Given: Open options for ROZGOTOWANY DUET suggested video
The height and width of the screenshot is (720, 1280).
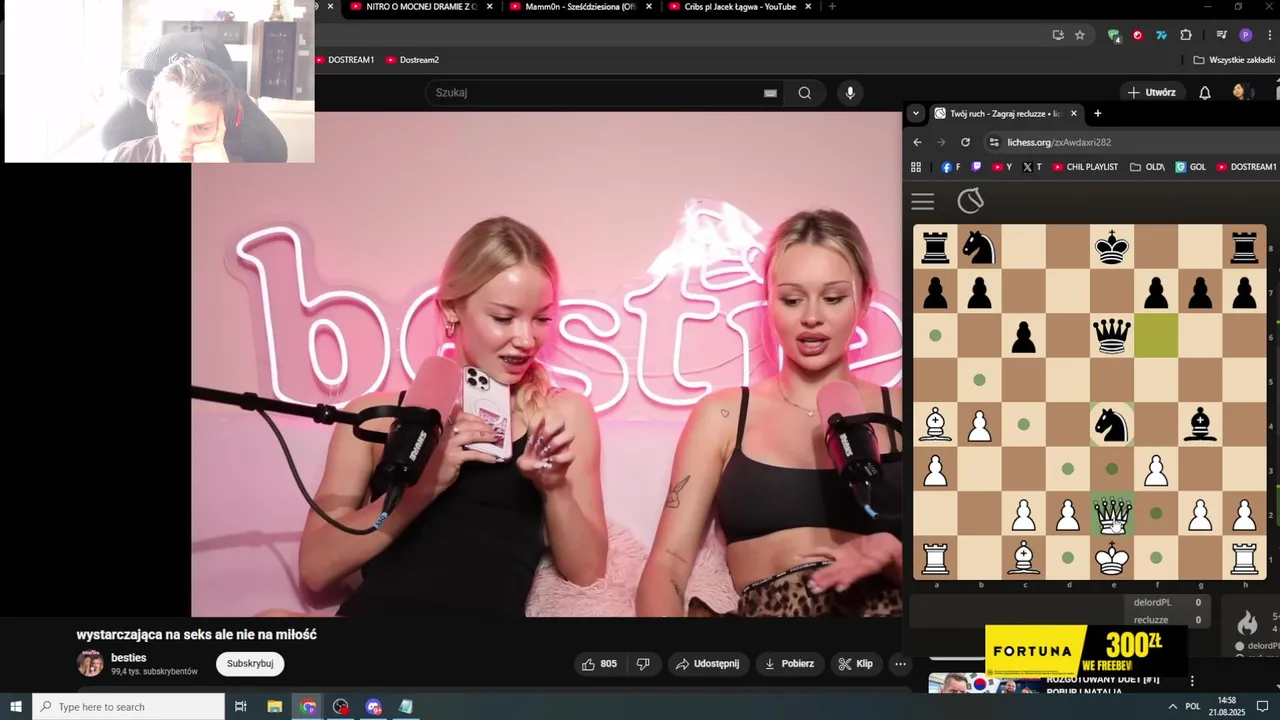Looking at the screenshot, I should point(1192,681).
